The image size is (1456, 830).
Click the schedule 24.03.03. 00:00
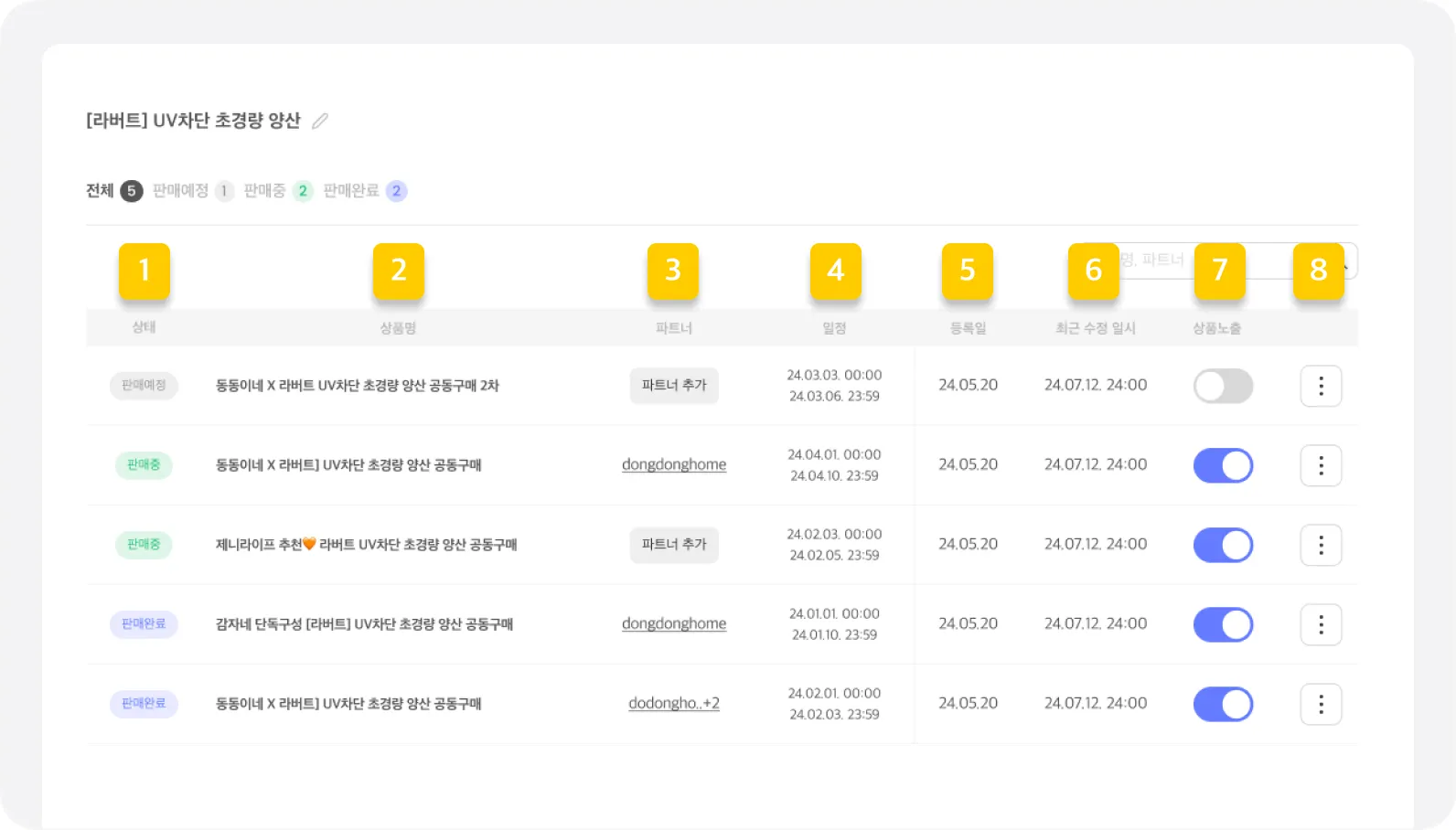834,375
